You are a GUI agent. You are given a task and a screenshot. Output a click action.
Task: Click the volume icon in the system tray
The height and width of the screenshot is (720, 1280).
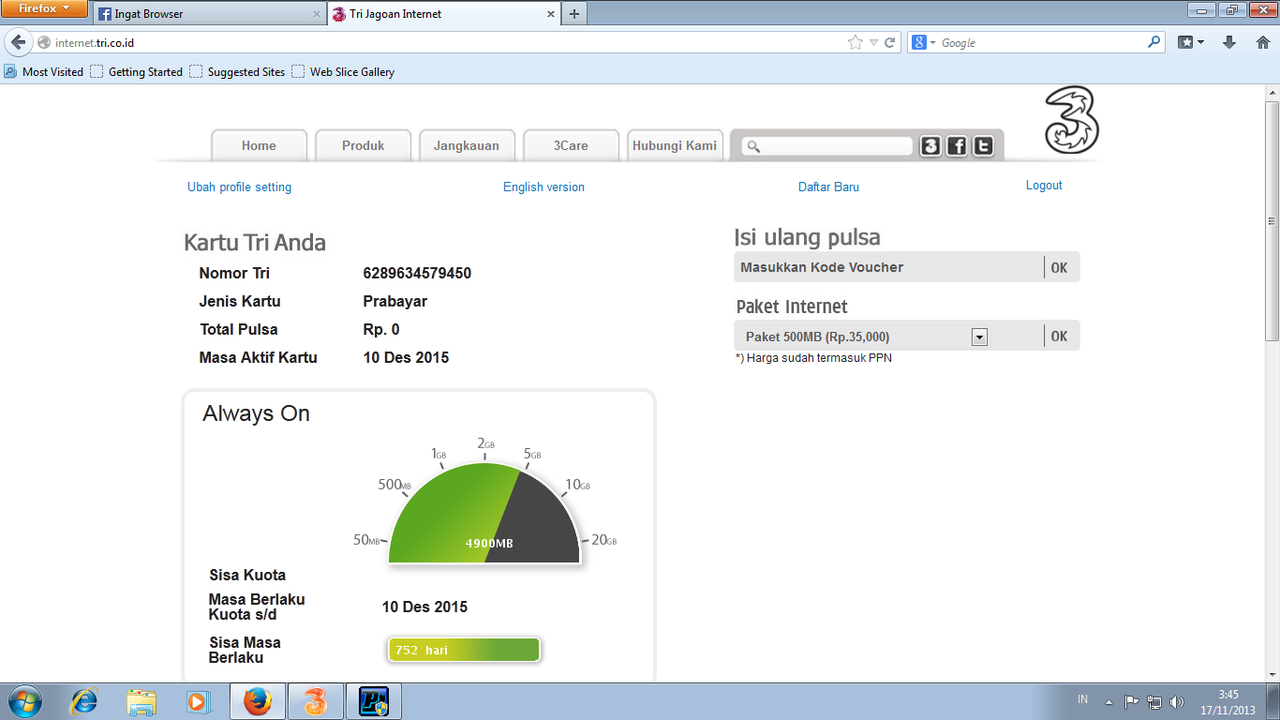pyautogui.click(x=1176, y=701)
